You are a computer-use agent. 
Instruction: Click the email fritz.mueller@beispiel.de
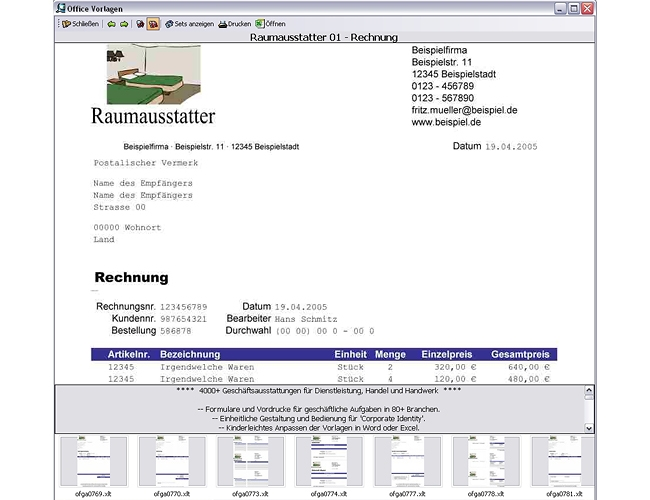click(464, 110)
